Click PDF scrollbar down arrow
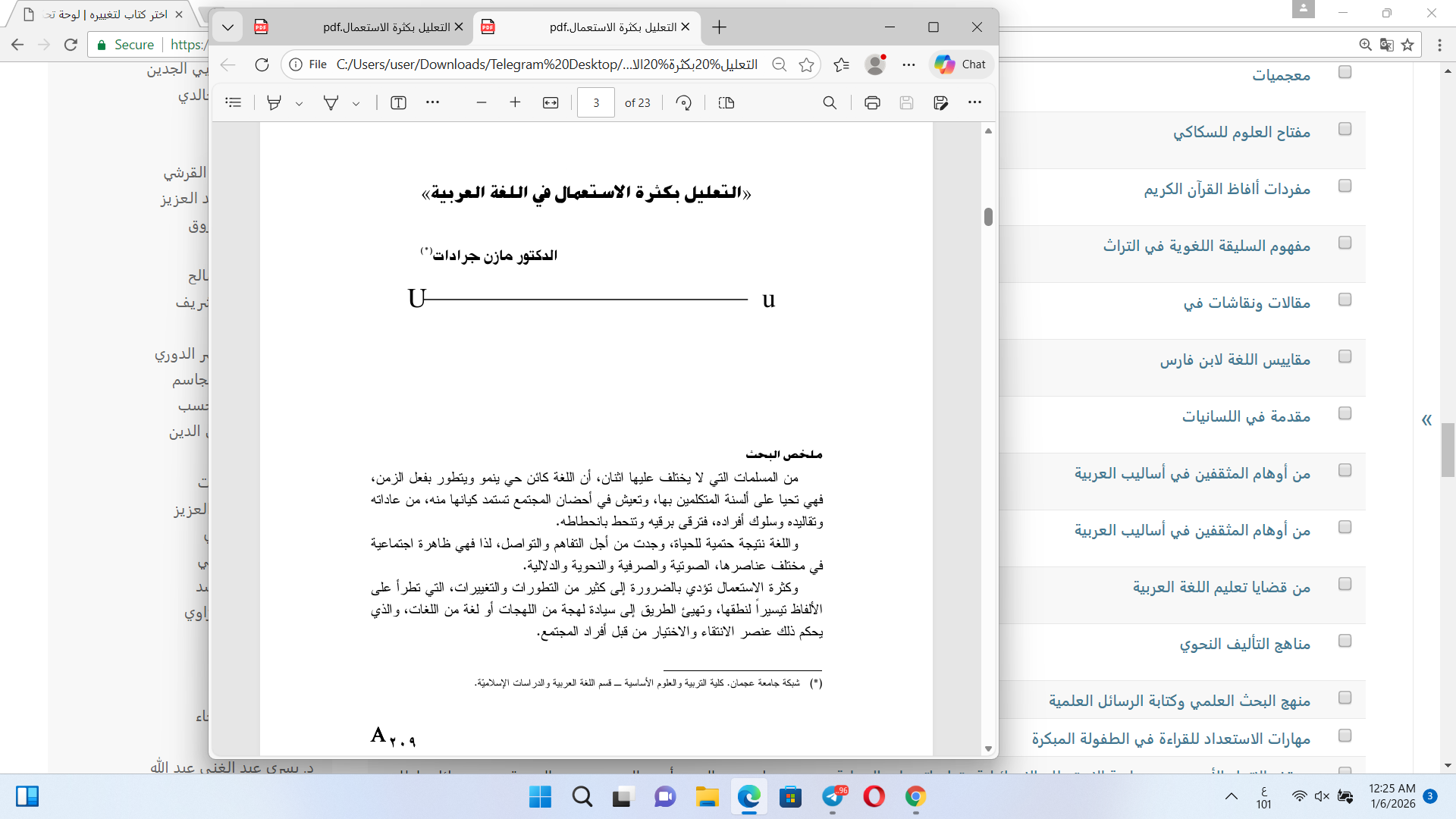The height and width of the screenshot is (819, 1456). [x=988, y=748]
